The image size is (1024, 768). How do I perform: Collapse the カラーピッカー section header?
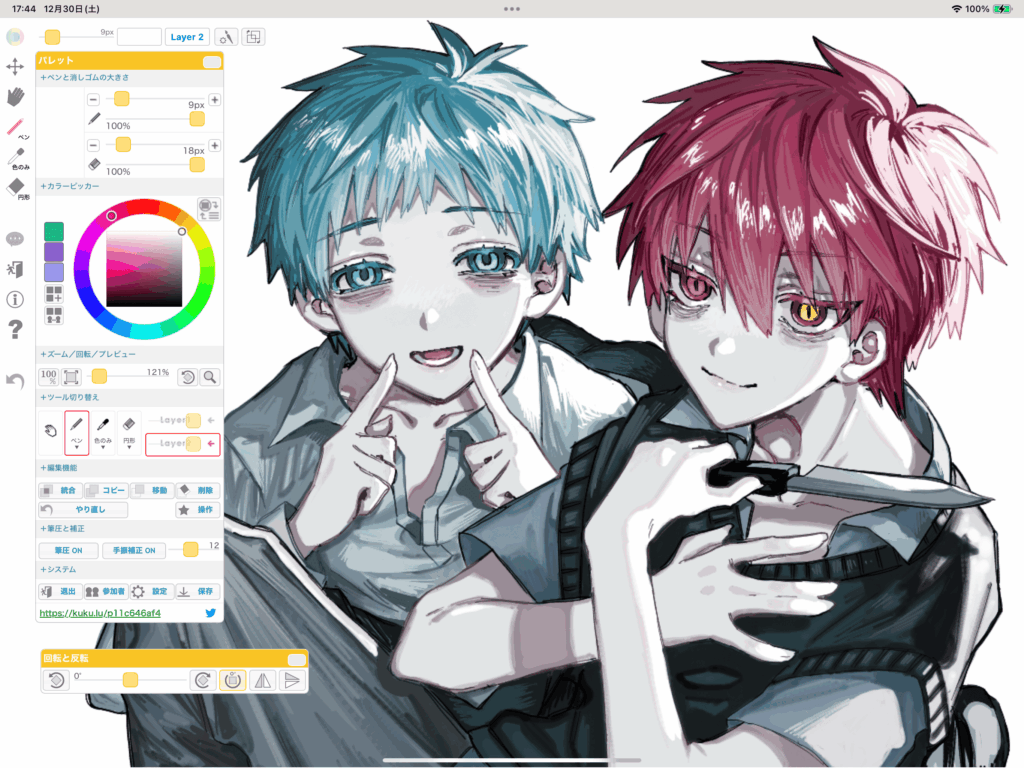70,186
